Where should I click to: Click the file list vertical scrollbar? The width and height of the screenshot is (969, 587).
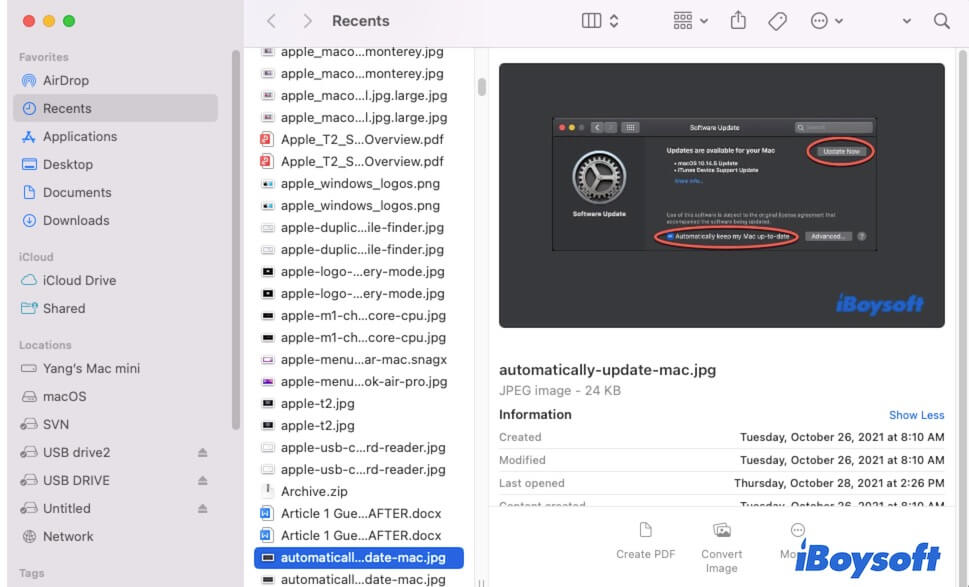pos(481,87)
